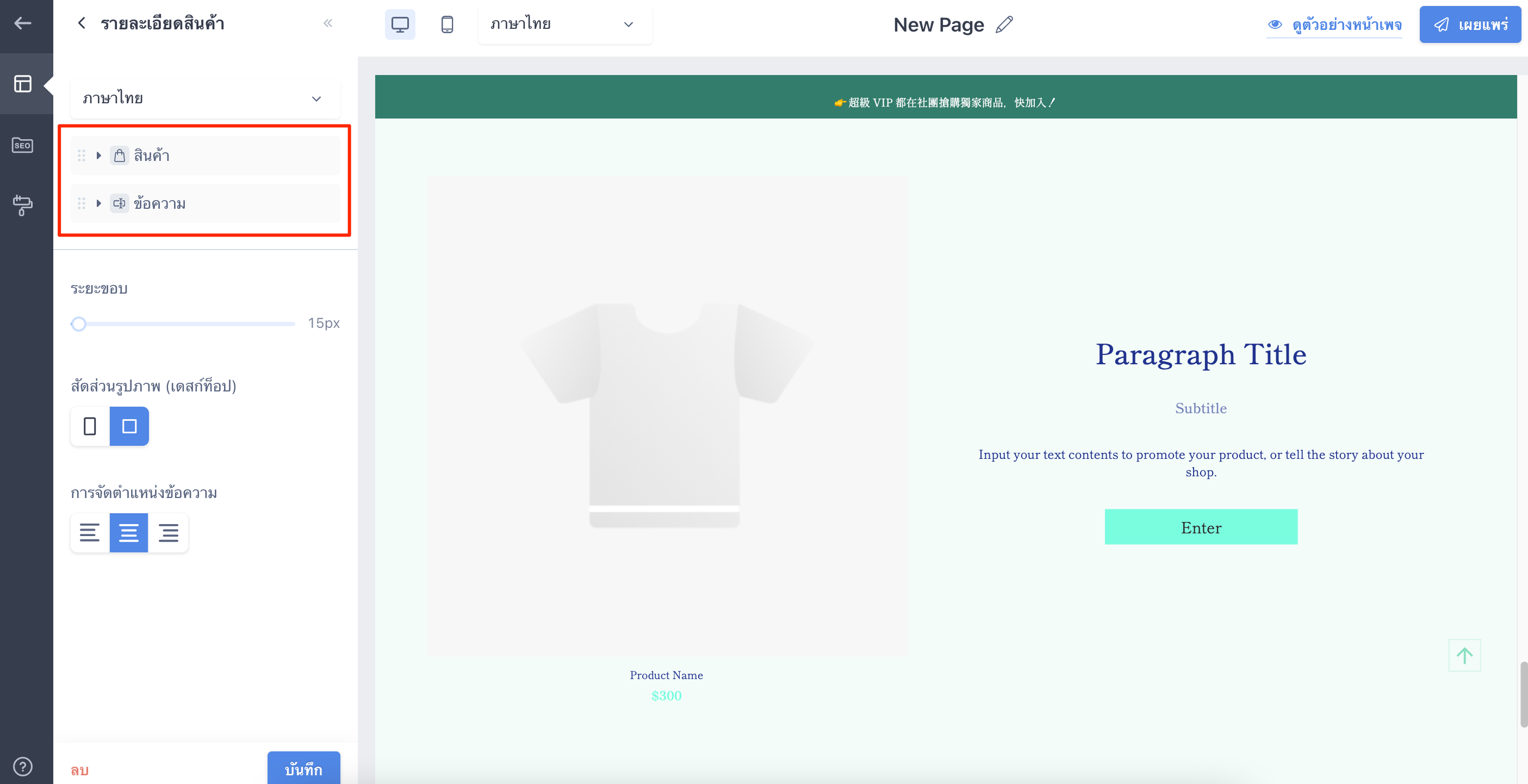
Task: Click the ข้อความ row label
Action: pos(159,203)
